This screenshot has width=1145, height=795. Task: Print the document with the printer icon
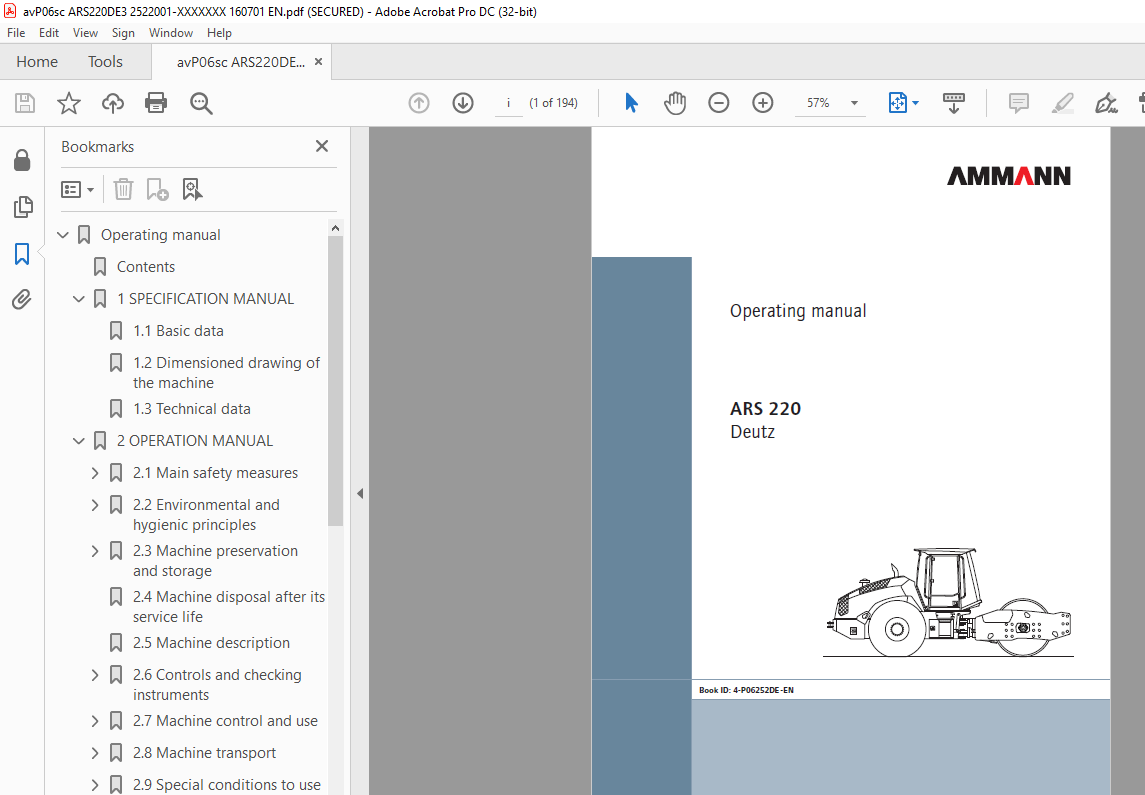coord(156,103)
